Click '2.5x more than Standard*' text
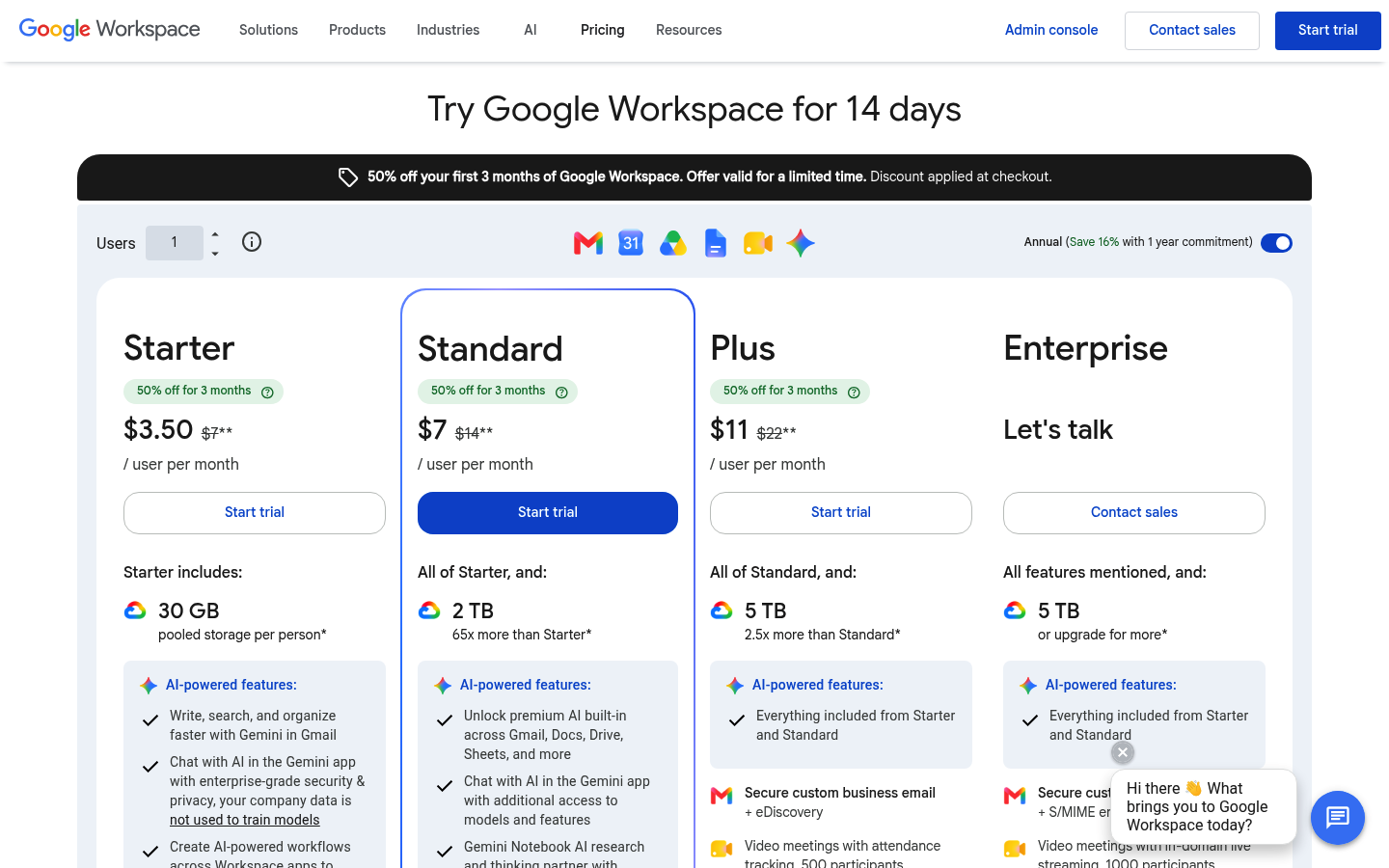 point(823,635)
